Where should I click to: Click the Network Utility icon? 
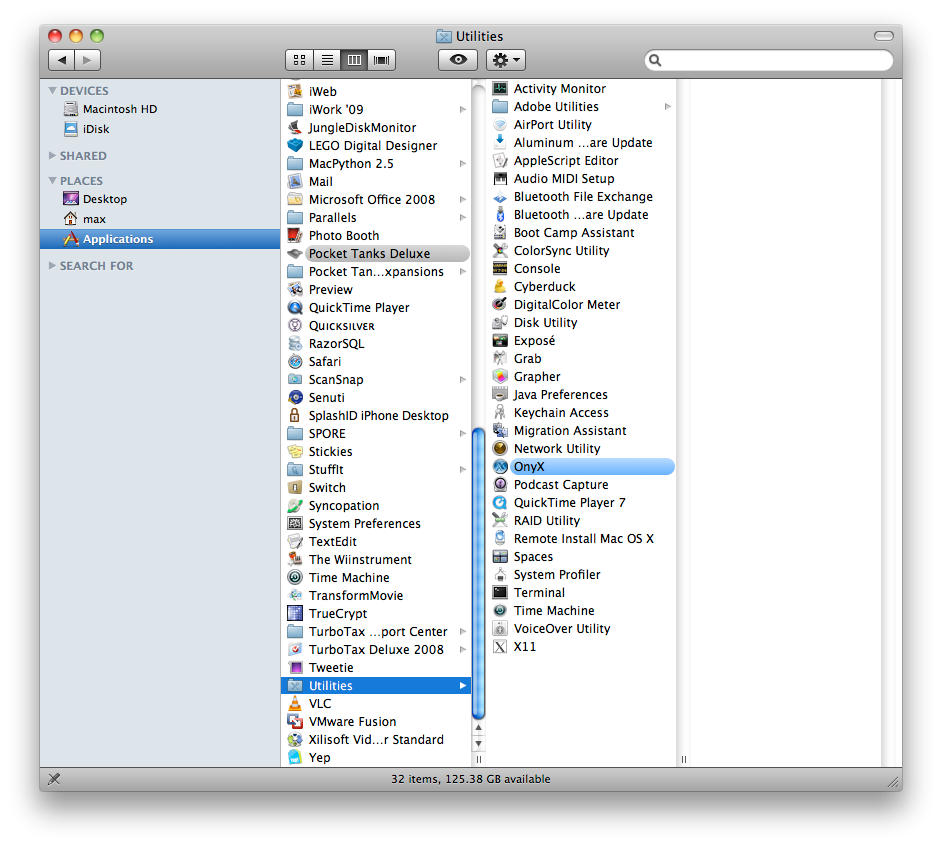point(500,448)
